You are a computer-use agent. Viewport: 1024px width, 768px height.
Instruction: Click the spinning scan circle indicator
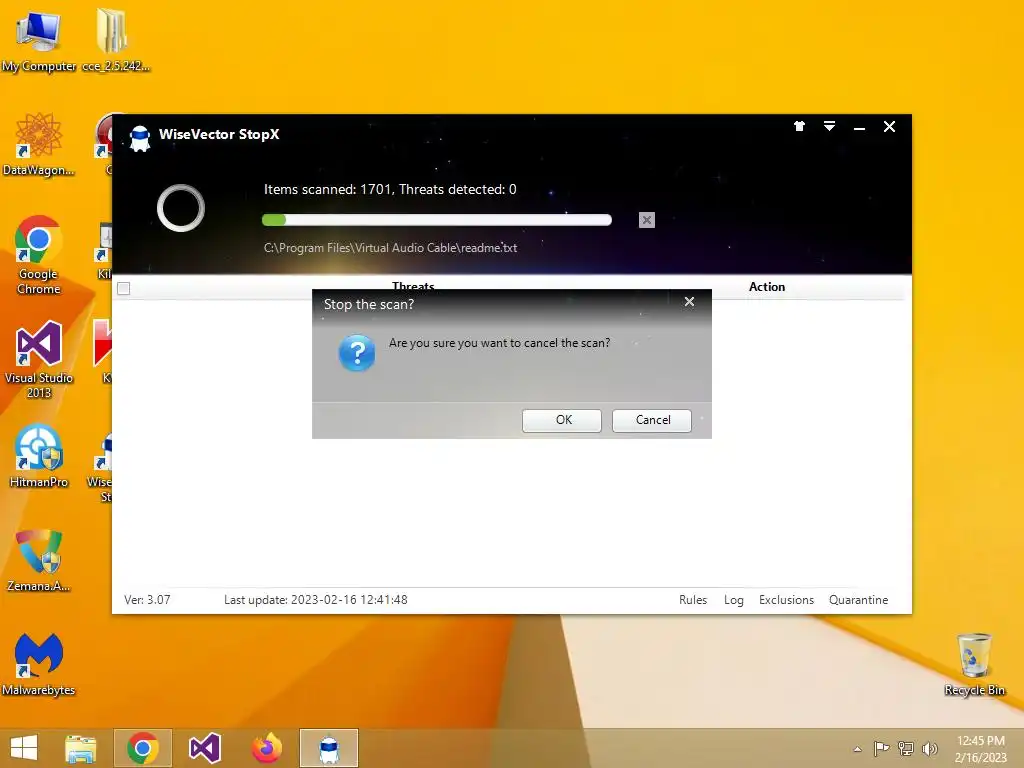point(181,208)
